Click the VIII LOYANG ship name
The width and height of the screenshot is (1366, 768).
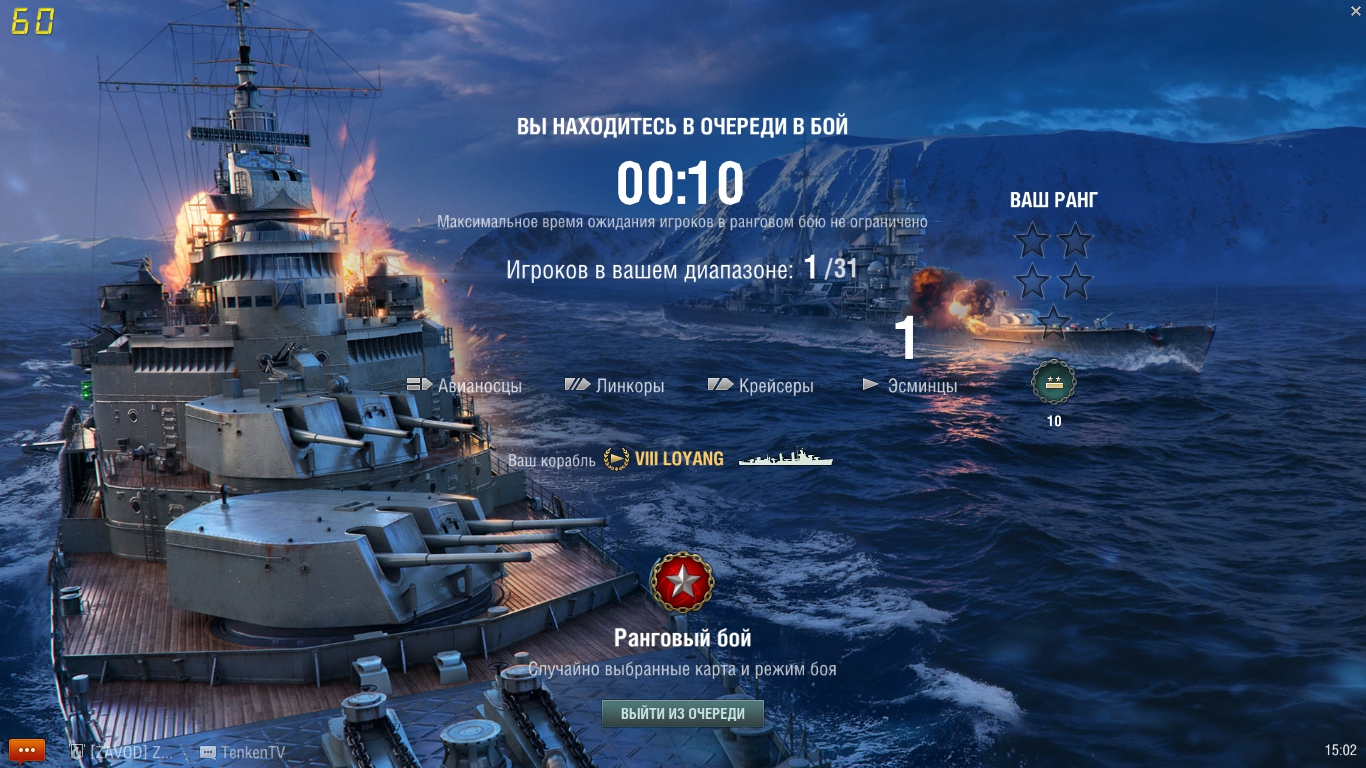tap(679, 459)
